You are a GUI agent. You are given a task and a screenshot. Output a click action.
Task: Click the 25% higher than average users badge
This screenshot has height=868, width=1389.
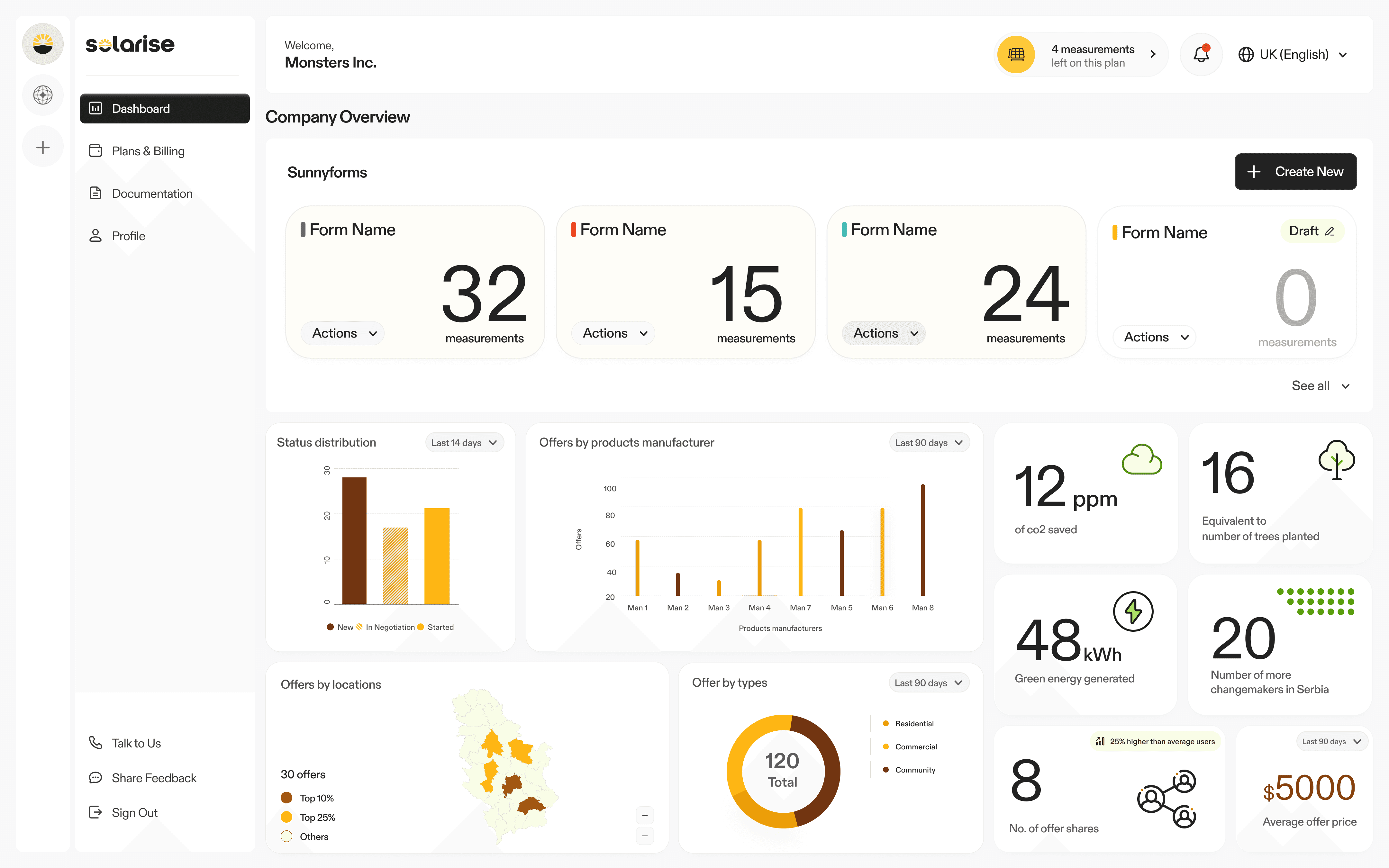(x=1155, y=741)
